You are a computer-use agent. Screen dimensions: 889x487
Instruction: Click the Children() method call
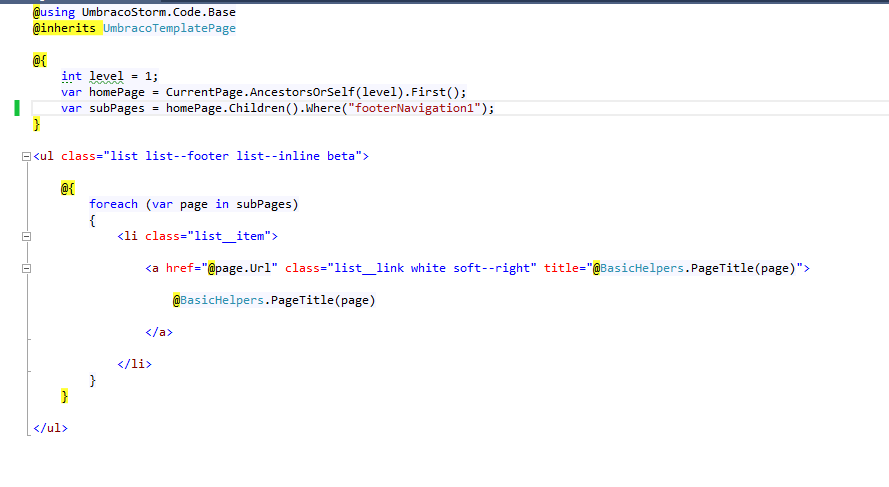point(264,108)
